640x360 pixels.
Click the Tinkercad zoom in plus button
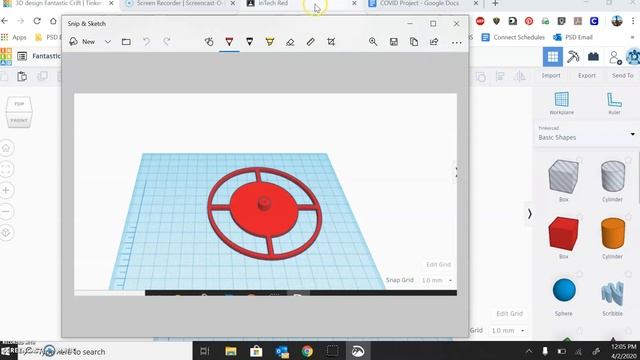(7, 190)
